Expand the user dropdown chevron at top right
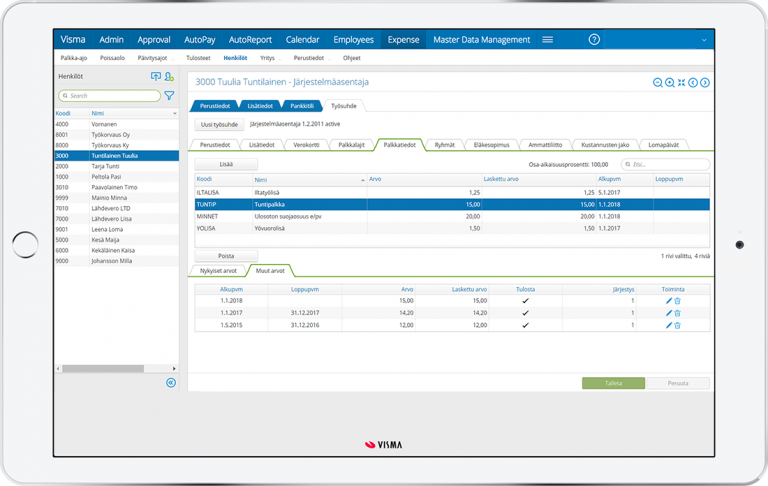Viewport: 768px width, 486px height. (x=704, y=40)
